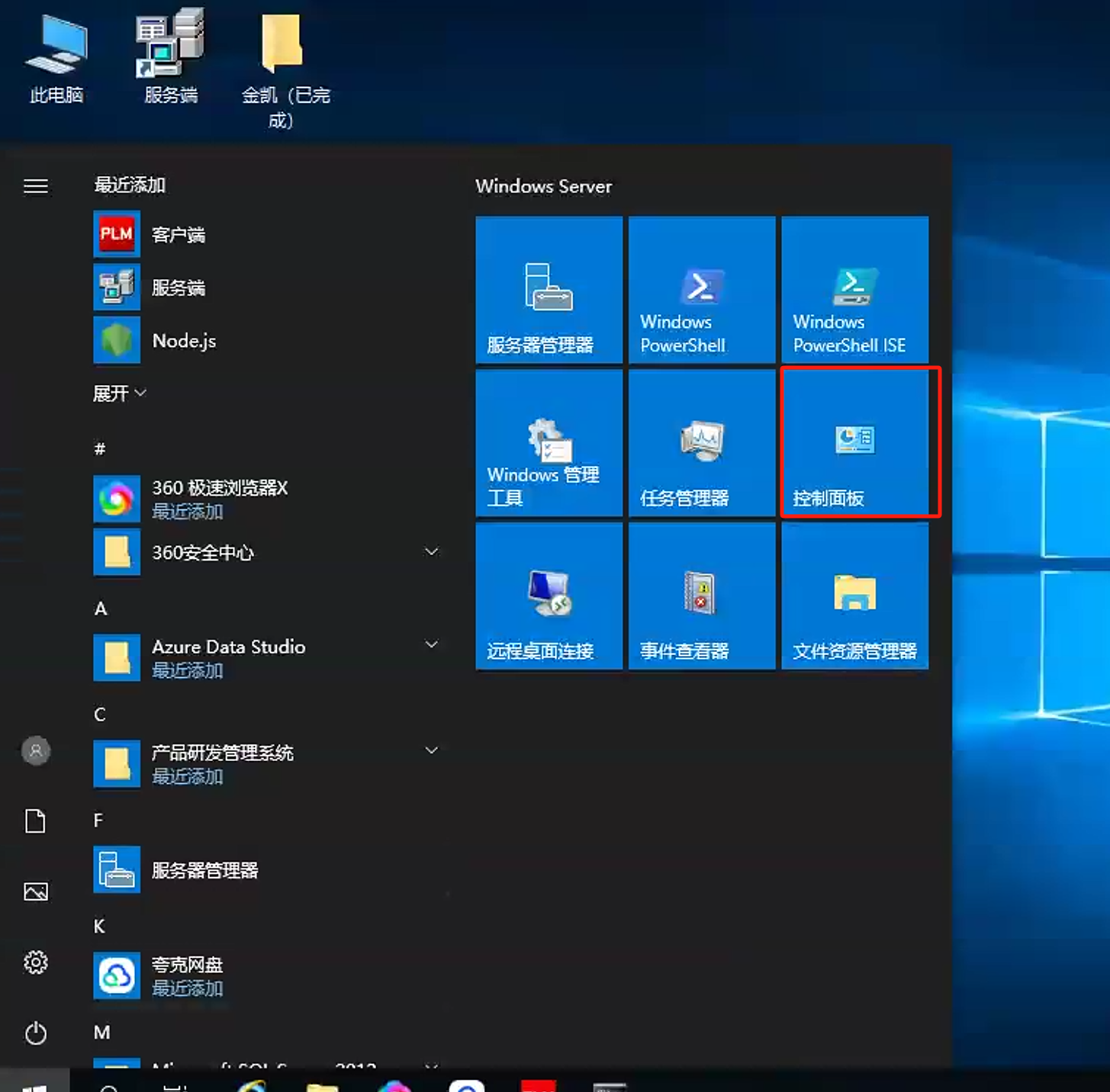The height and width of the screenshot is (1092, 1110).
Task: Select the 服务端 desktop shortcut
Action: click(x=171, y=57)
